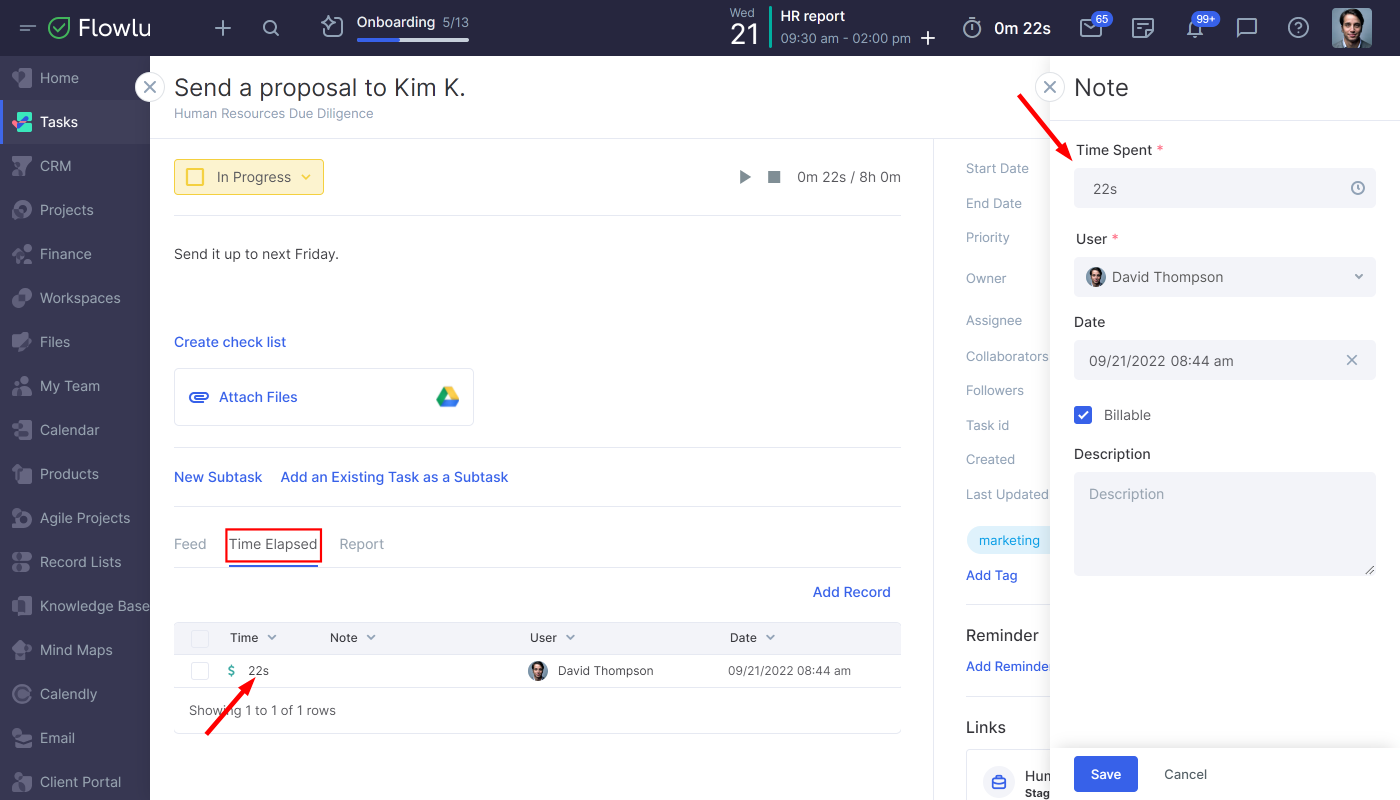Toggle the Billable checkbox
1400x800 pixels.
(x=1083, y=415)
